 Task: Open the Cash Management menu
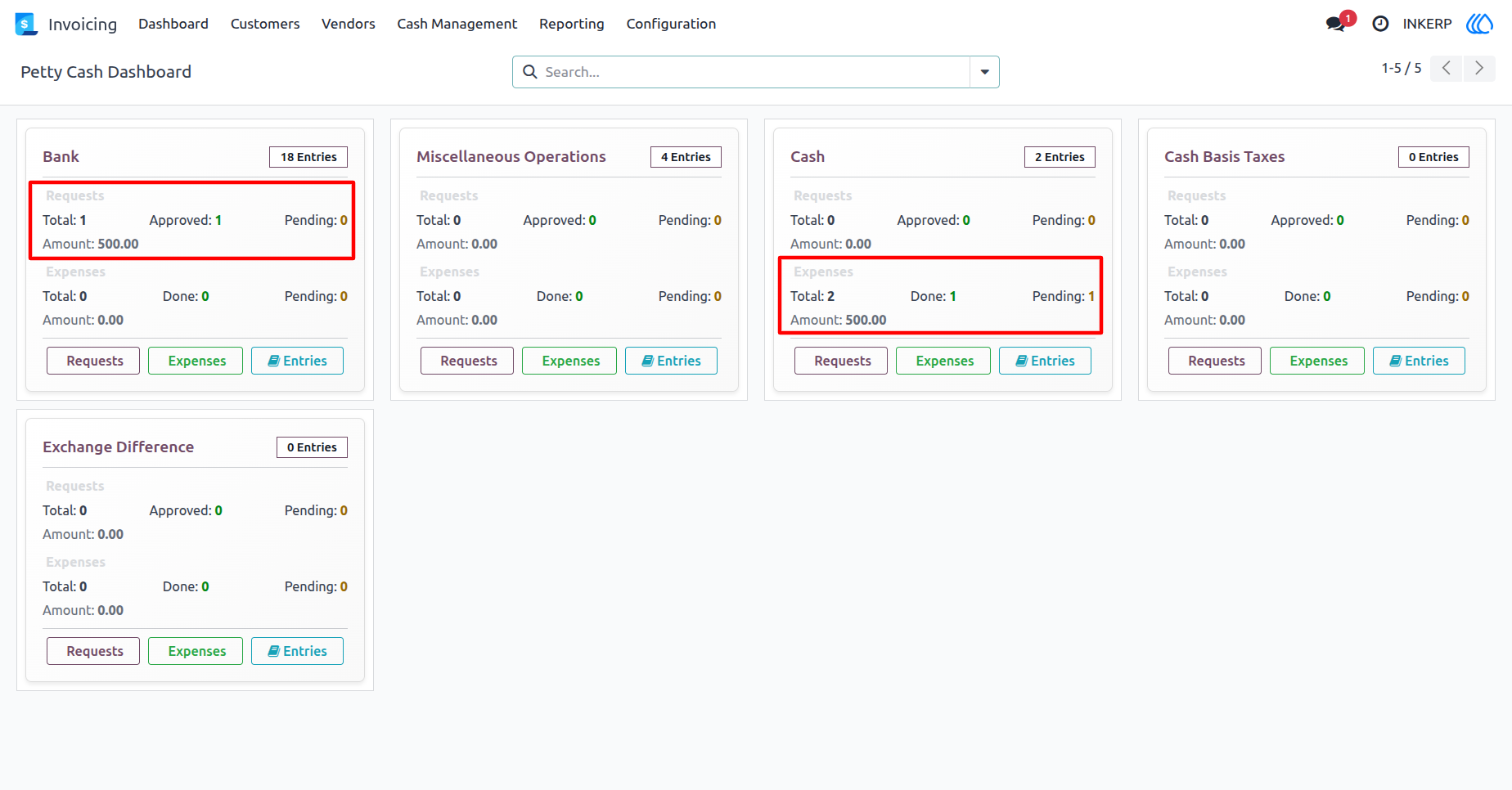pyautogui.click(x=457, y=24)
